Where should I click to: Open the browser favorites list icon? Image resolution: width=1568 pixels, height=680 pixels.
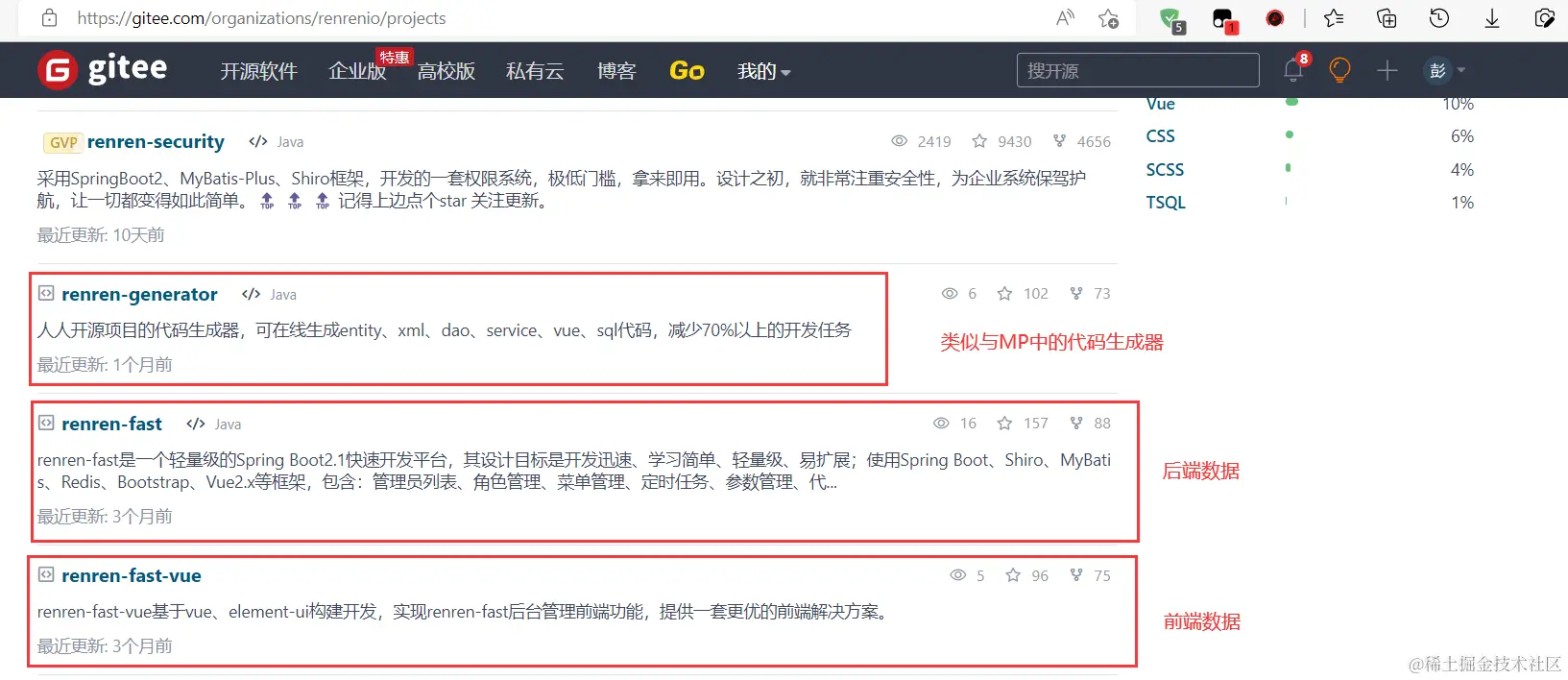(x=1334, y=17)
